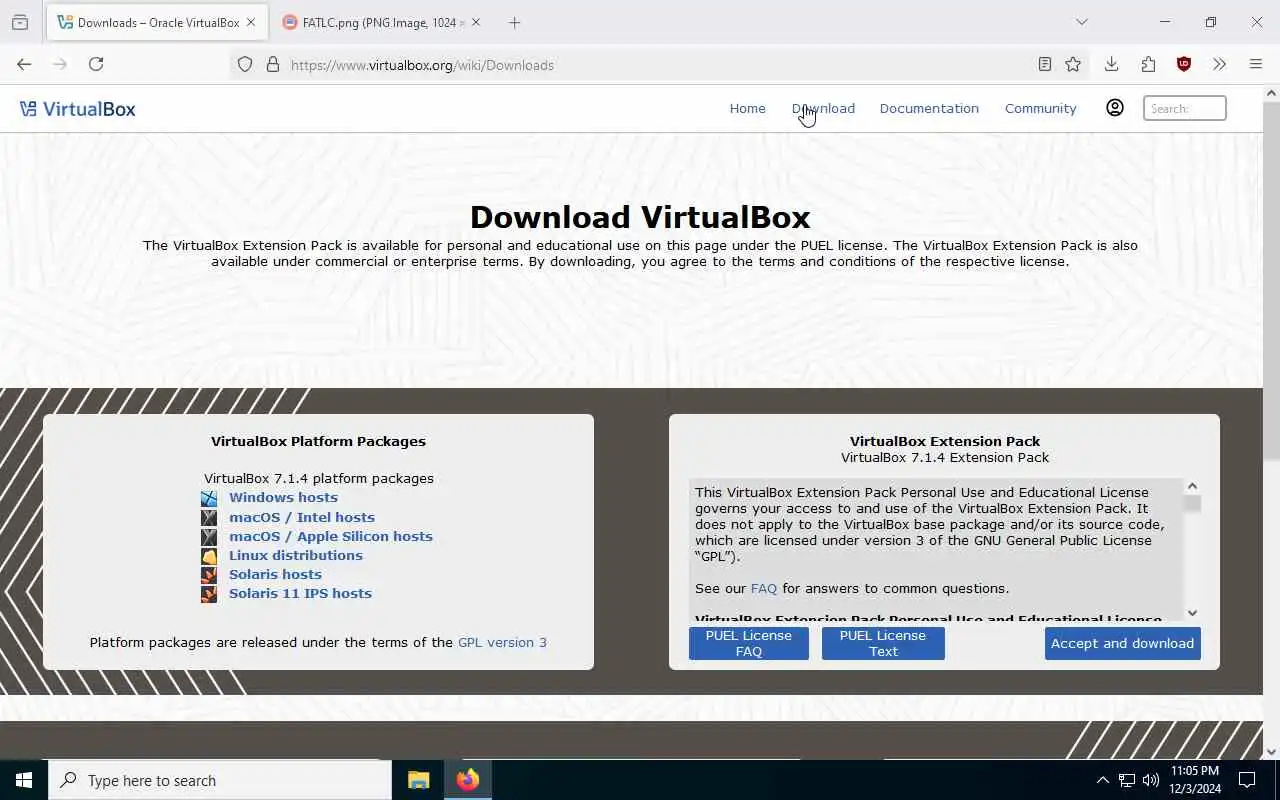Screen dimensions: 1280x800
Task: Open a new tab with plus button
Action: point(514,22)
